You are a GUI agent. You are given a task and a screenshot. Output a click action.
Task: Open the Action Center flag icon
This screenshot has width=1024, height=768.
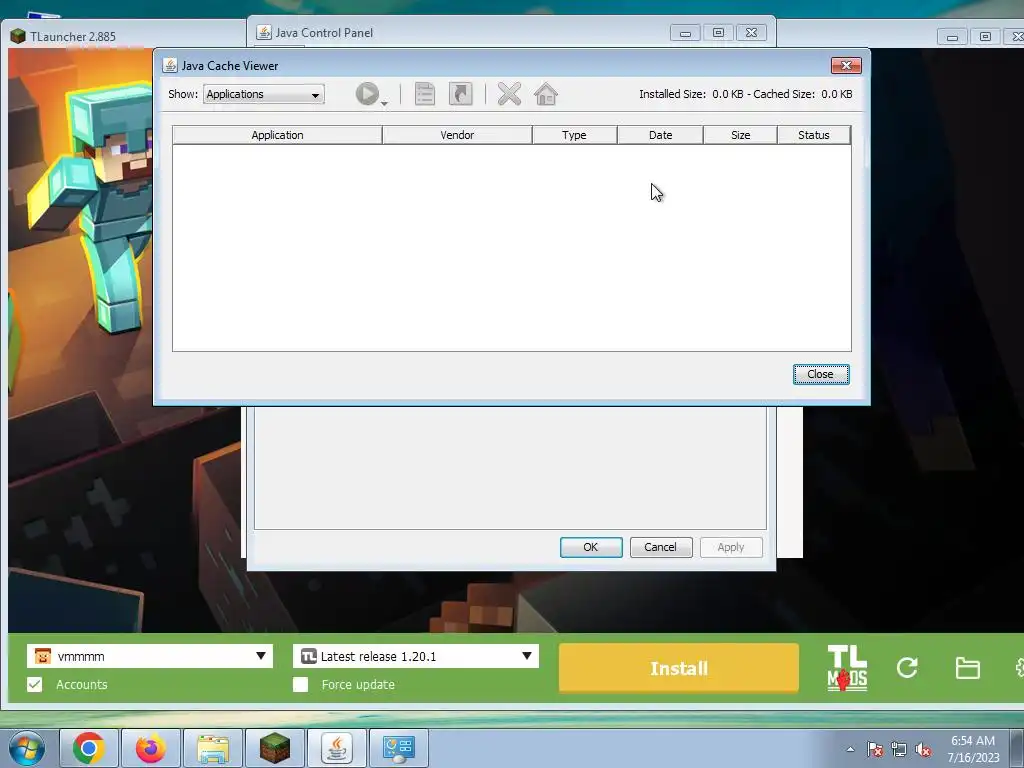tap(875, 749)
